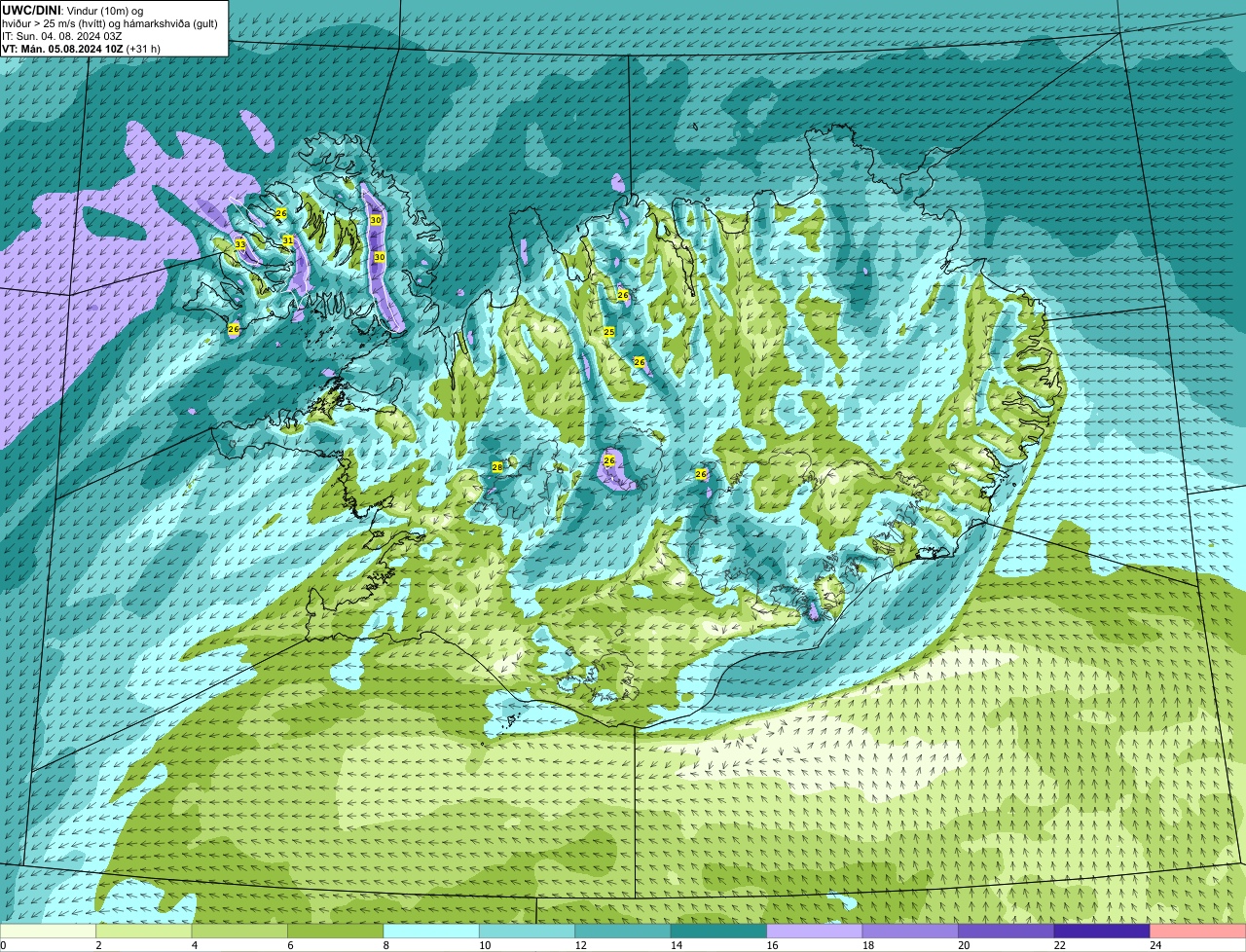Image resolution: width=1246 pixels, height=952 pixels.
Task: Click the legend tick label "20"
Action: click(x=964, y=945)
